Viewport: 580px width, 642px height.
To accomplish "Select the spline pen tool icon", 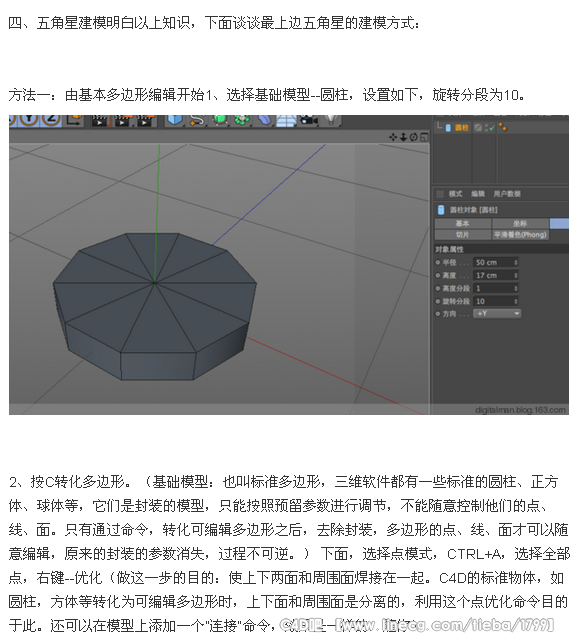I will pos(197,120).
